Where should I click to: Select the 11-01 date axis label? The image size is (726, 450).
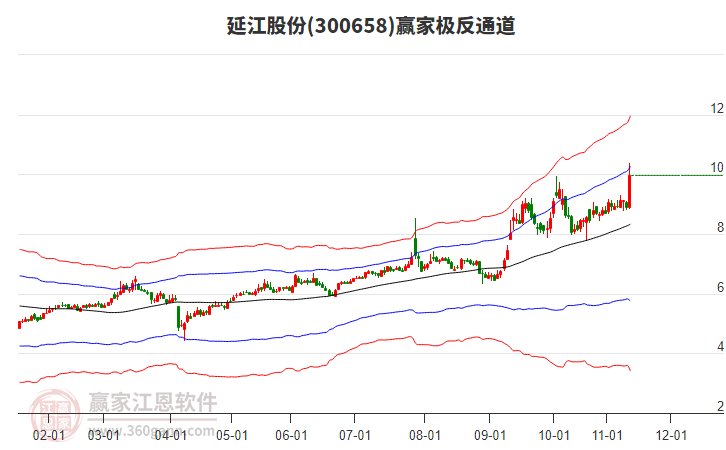(607, 435)
